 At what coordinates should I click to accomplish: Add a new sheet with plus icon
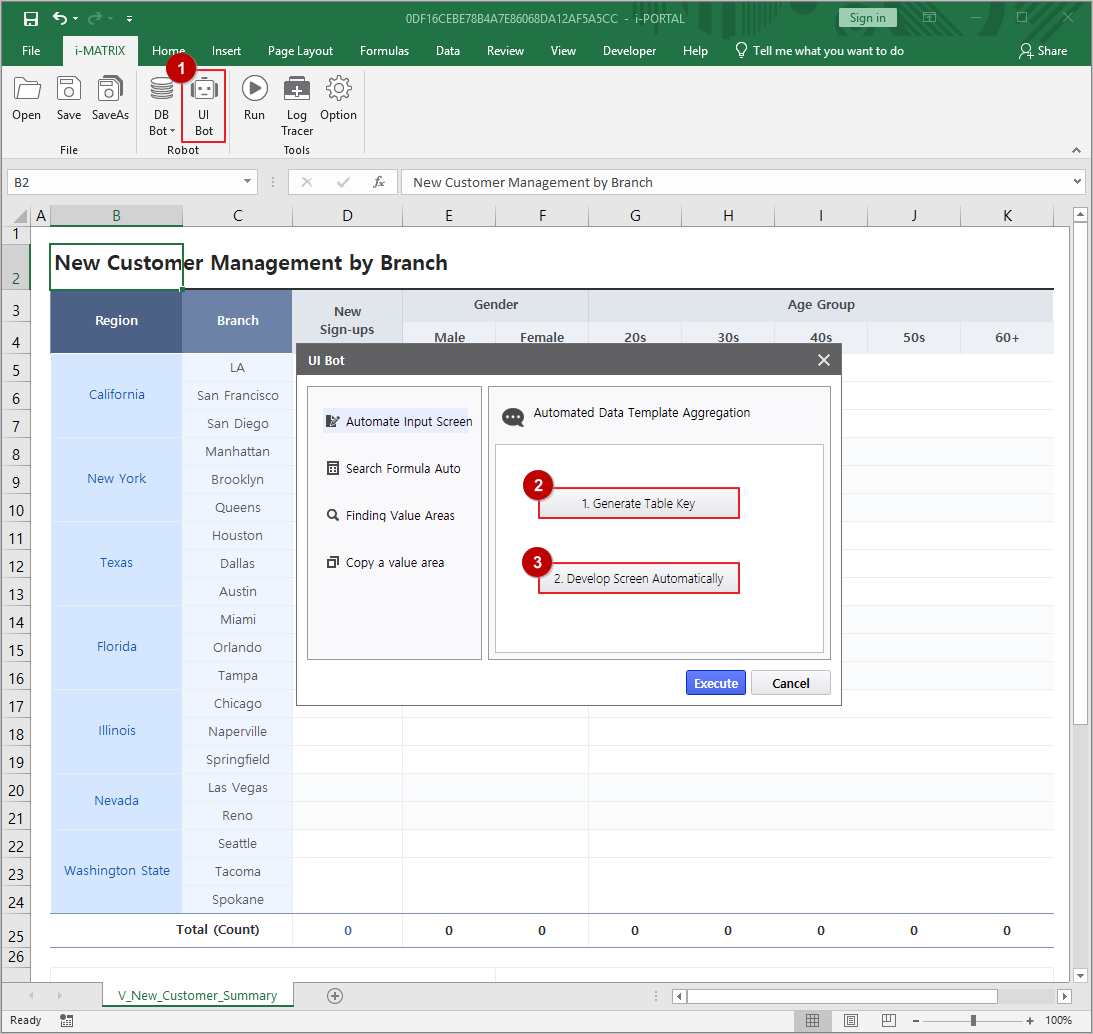click(x=335, y=996)
